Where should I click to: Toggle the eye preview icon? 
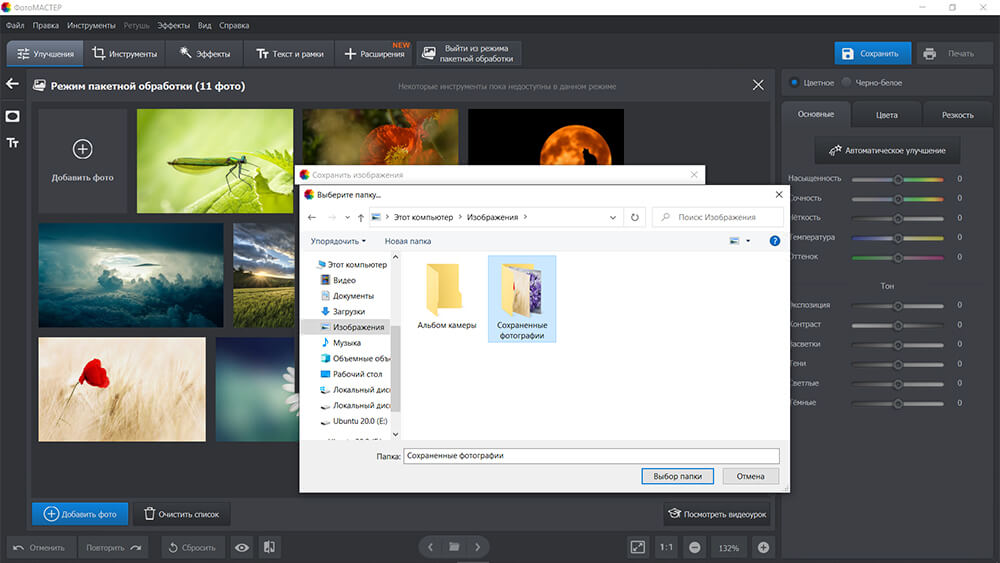coord(242,547)
